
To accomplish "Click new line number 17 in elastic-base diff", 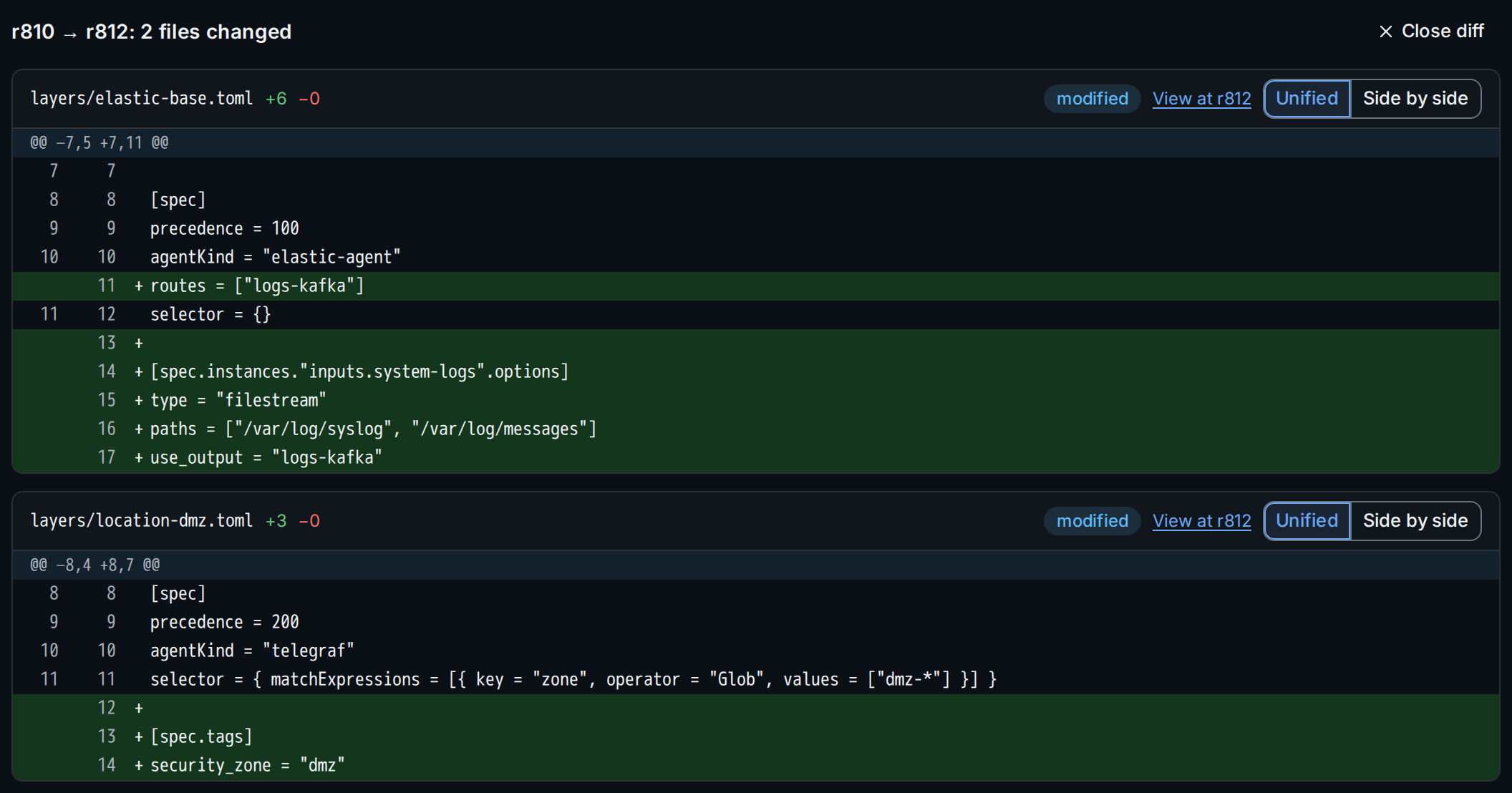I will point(107,457).
